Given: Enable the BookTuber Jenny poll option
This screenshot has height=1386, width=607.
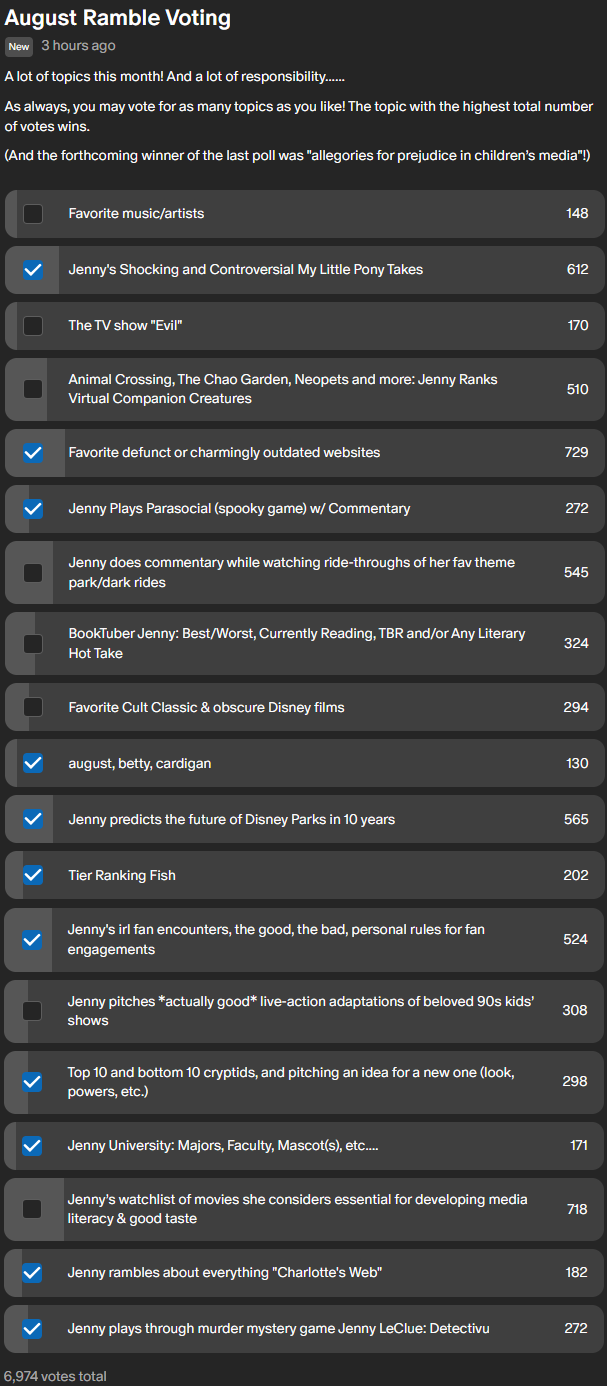Looking at the screenshot, I should 33,644.
